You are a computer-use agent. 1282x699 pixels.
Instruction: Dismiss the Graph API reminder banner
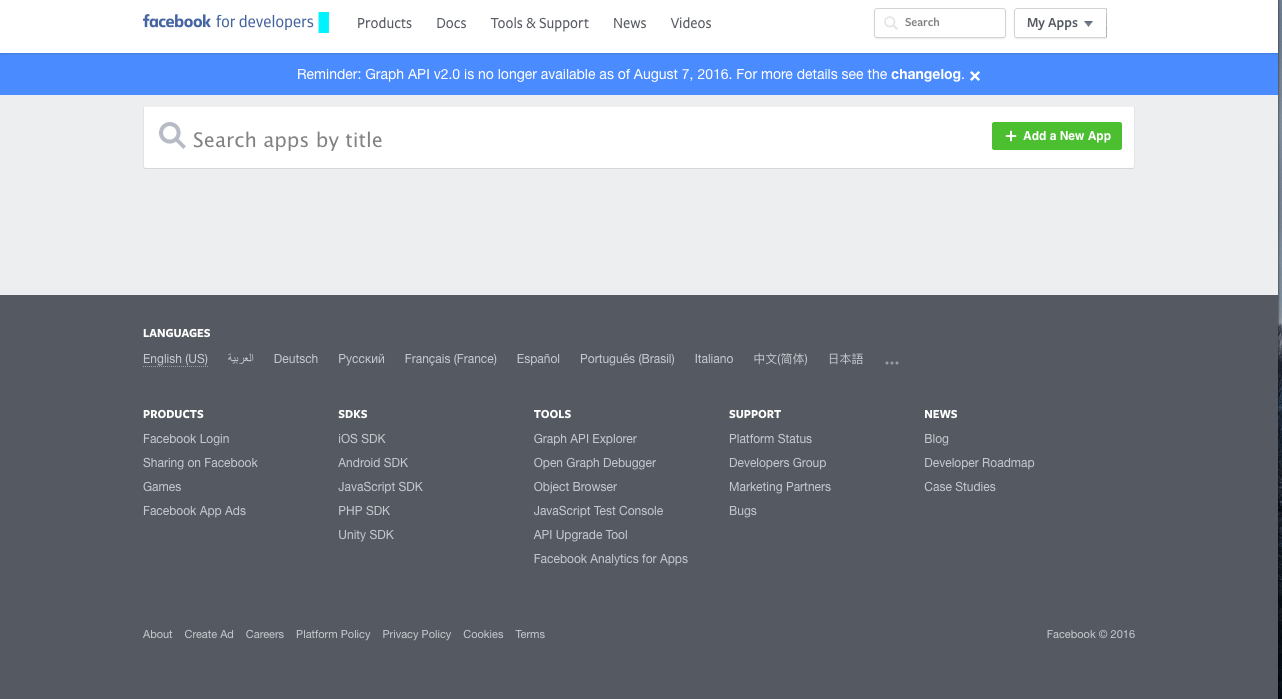click(975, 74)
